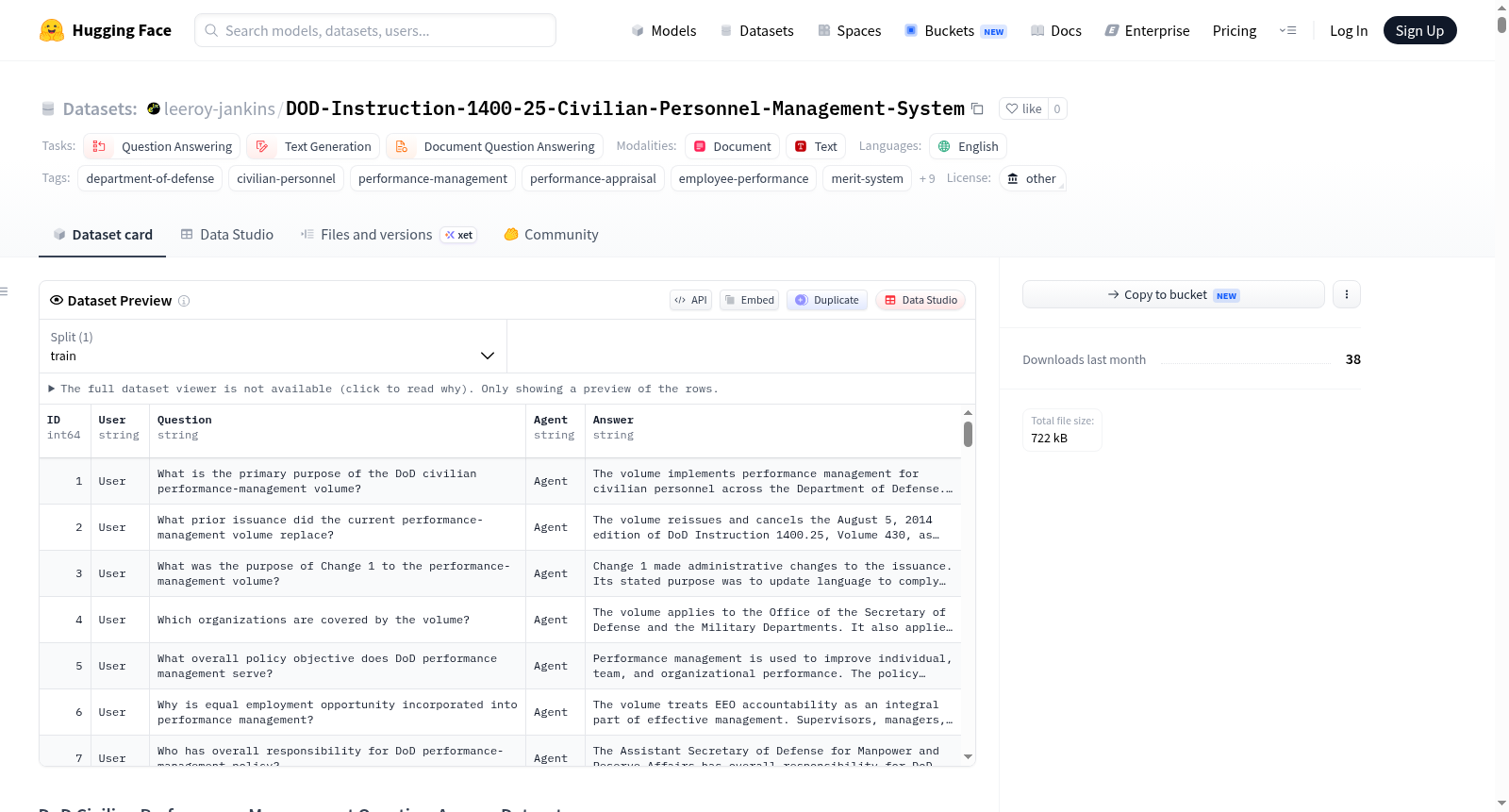Select the Text modality tag
This screenshot has height=812, width=1509.
click(816, 146)
